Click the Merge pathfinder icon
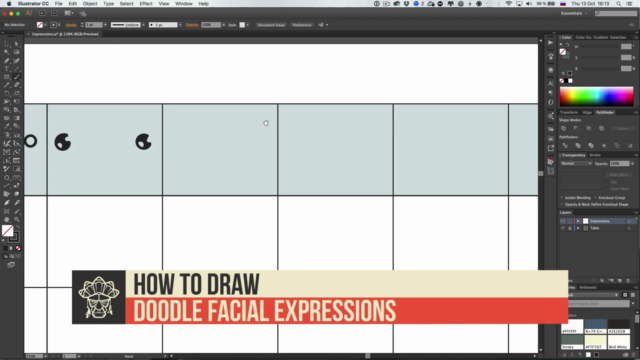640x360 pixels. pyautogui.click(x=591, y=145)
